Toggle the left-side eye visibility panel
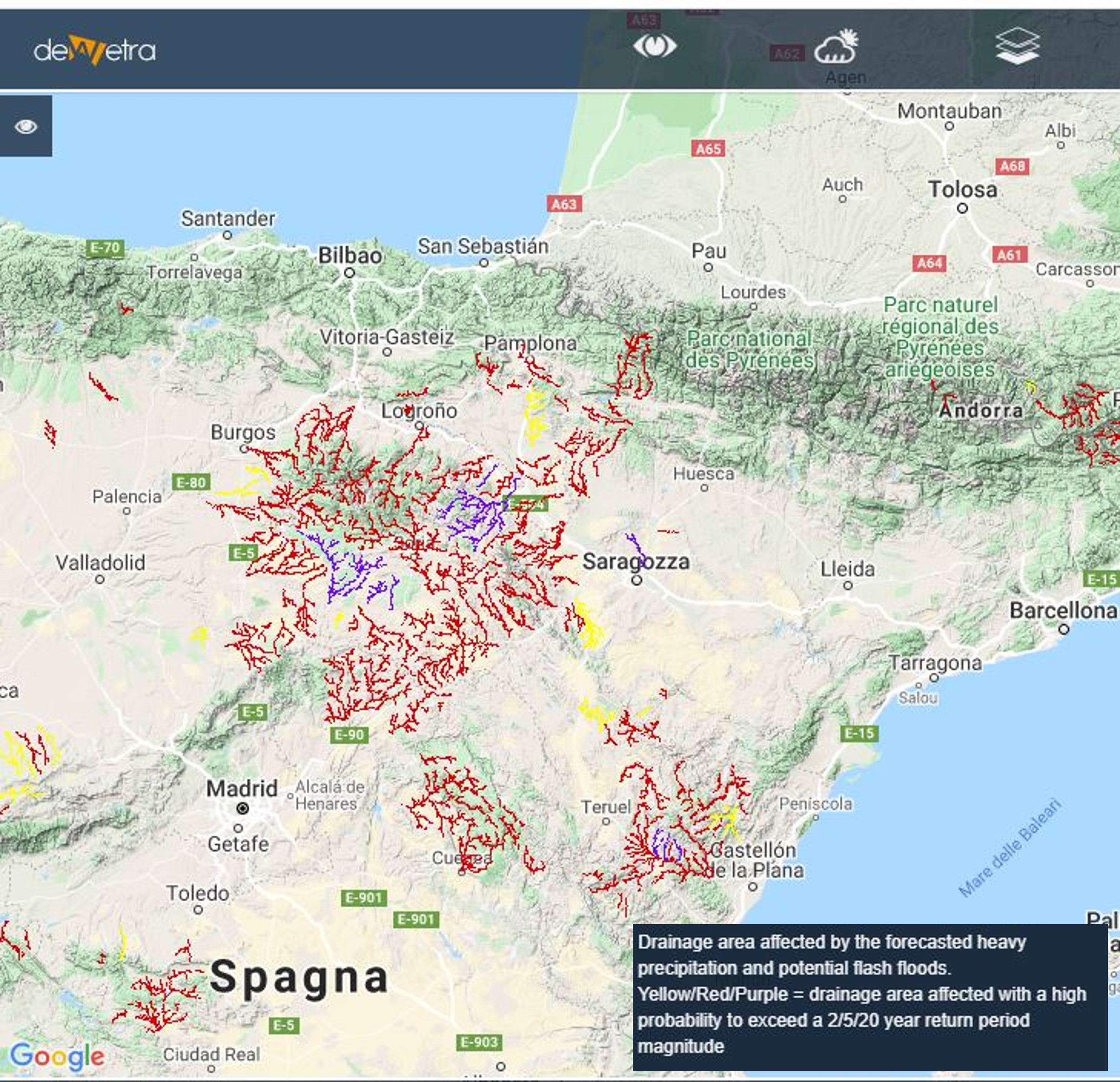1120x1082 pixels. (x=26, y=127)
